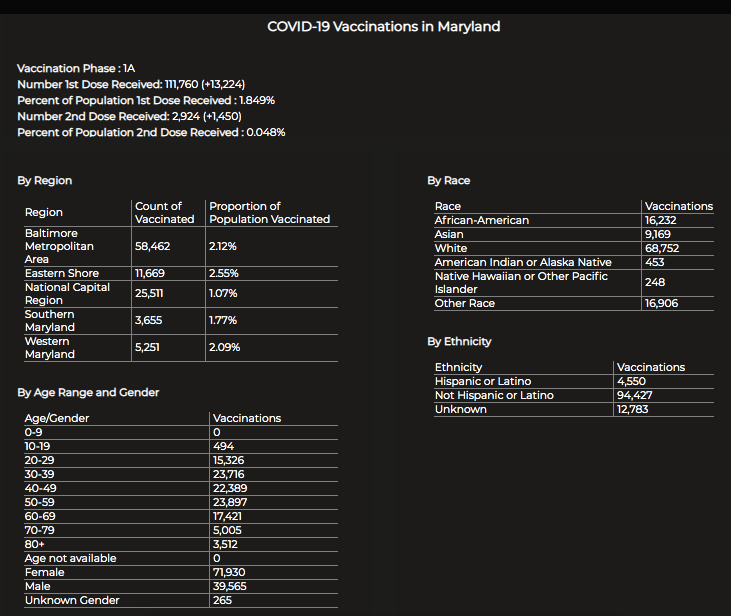The image size is (731, 616).
Task: Click the By Race section heading
Action: pyautogui.click(x=448, y=181)
